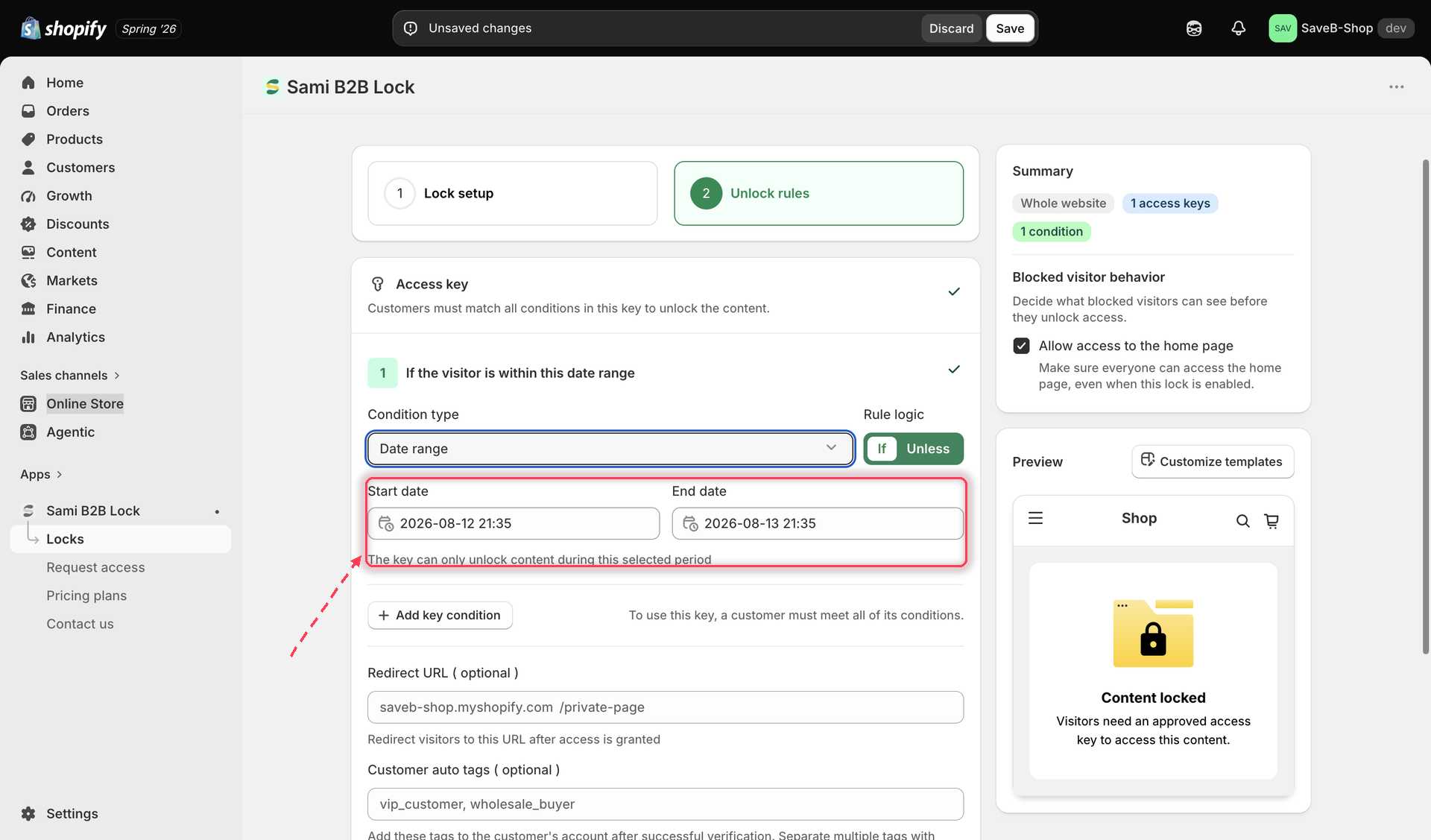Click the Discounts badge icon
This screenshot has height=840, width=1431.
coord(28,224)
